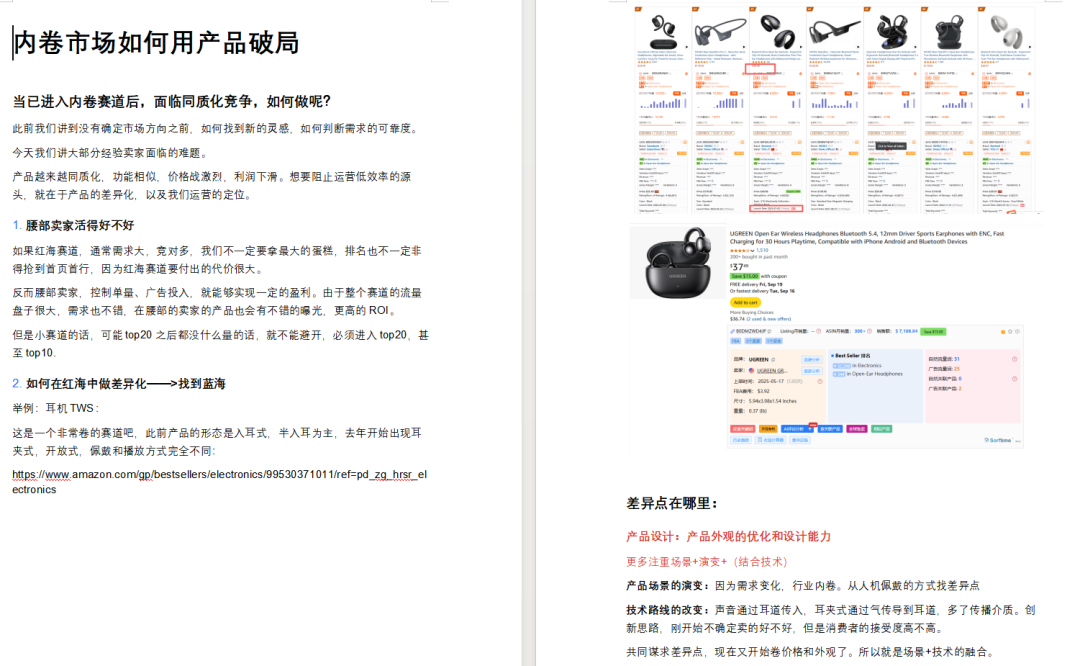Click the paragraph beginning 技术路线的改变

pos(831,619)
